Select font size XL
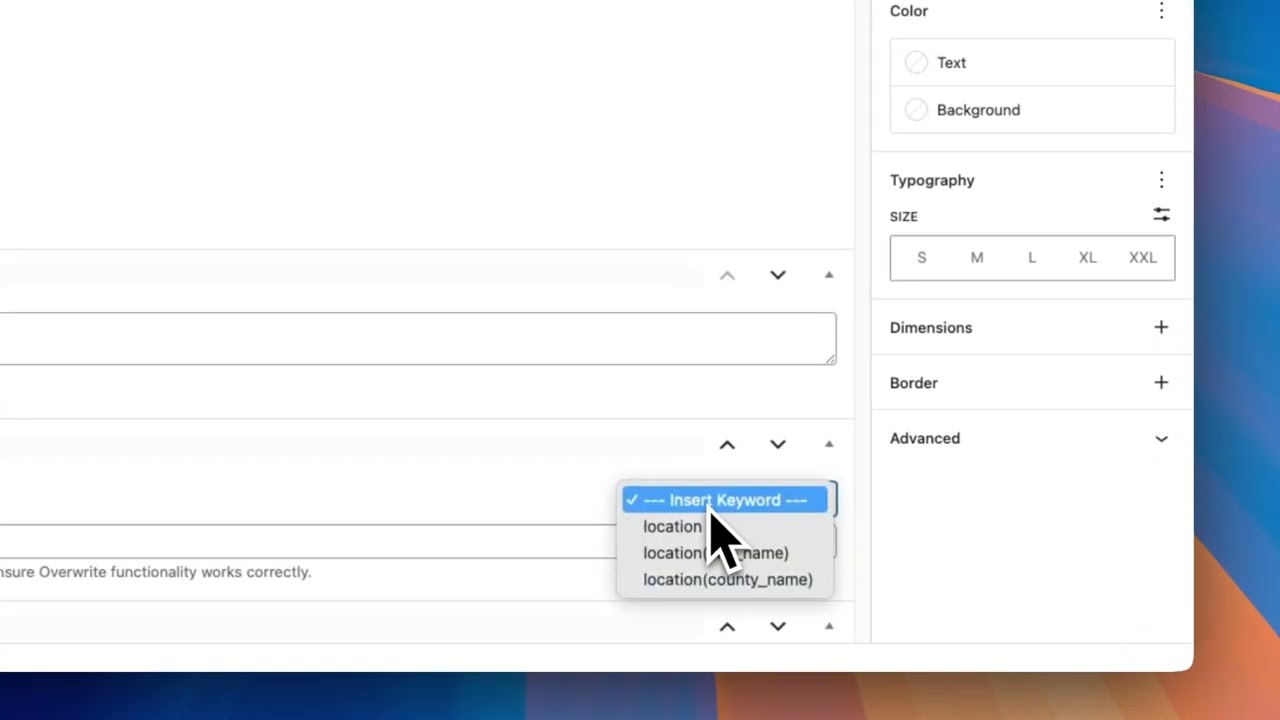The height and width of the screenshot is (720, 1280). (1087, 258)
